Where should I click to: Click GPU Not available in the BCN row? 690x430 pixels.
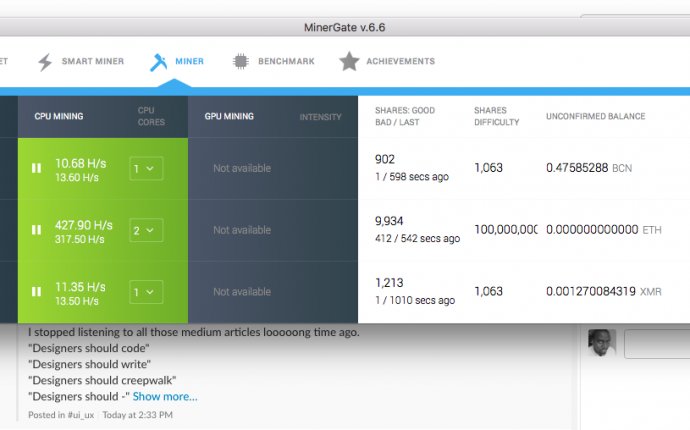(x=242, y=168)
